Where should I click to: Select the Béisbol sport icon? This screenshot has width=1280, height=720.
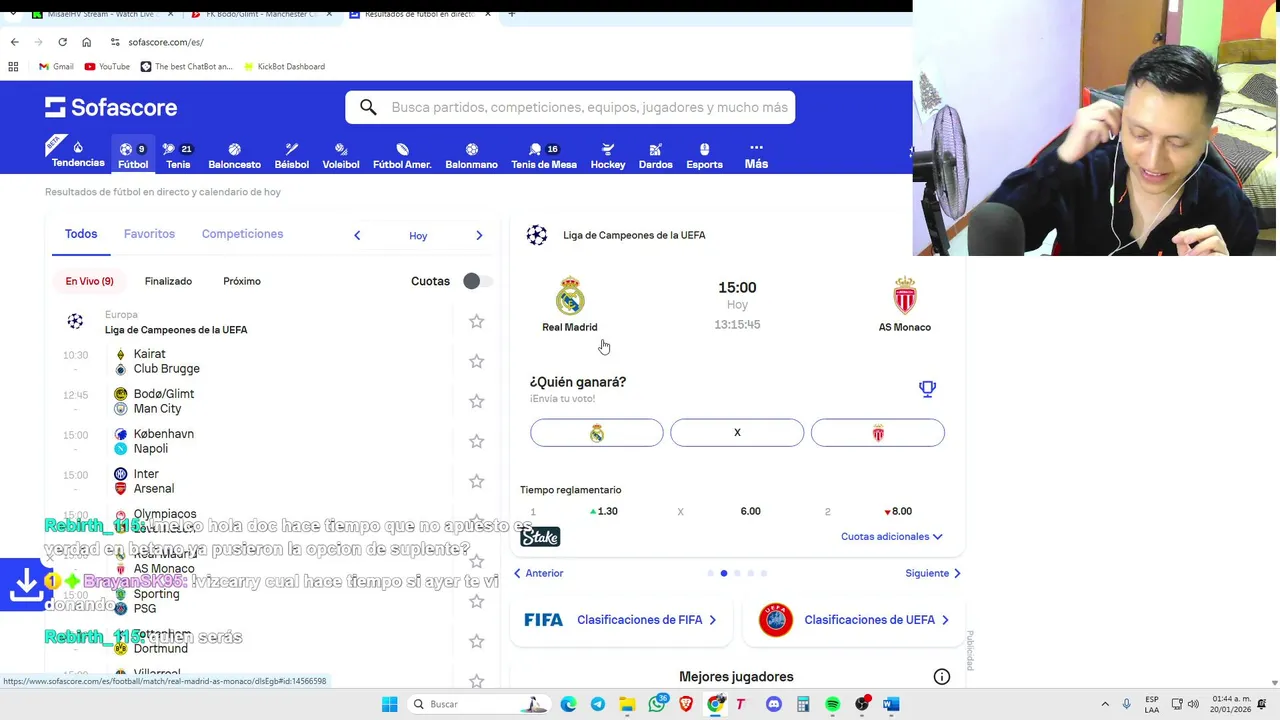coord(291,155)
